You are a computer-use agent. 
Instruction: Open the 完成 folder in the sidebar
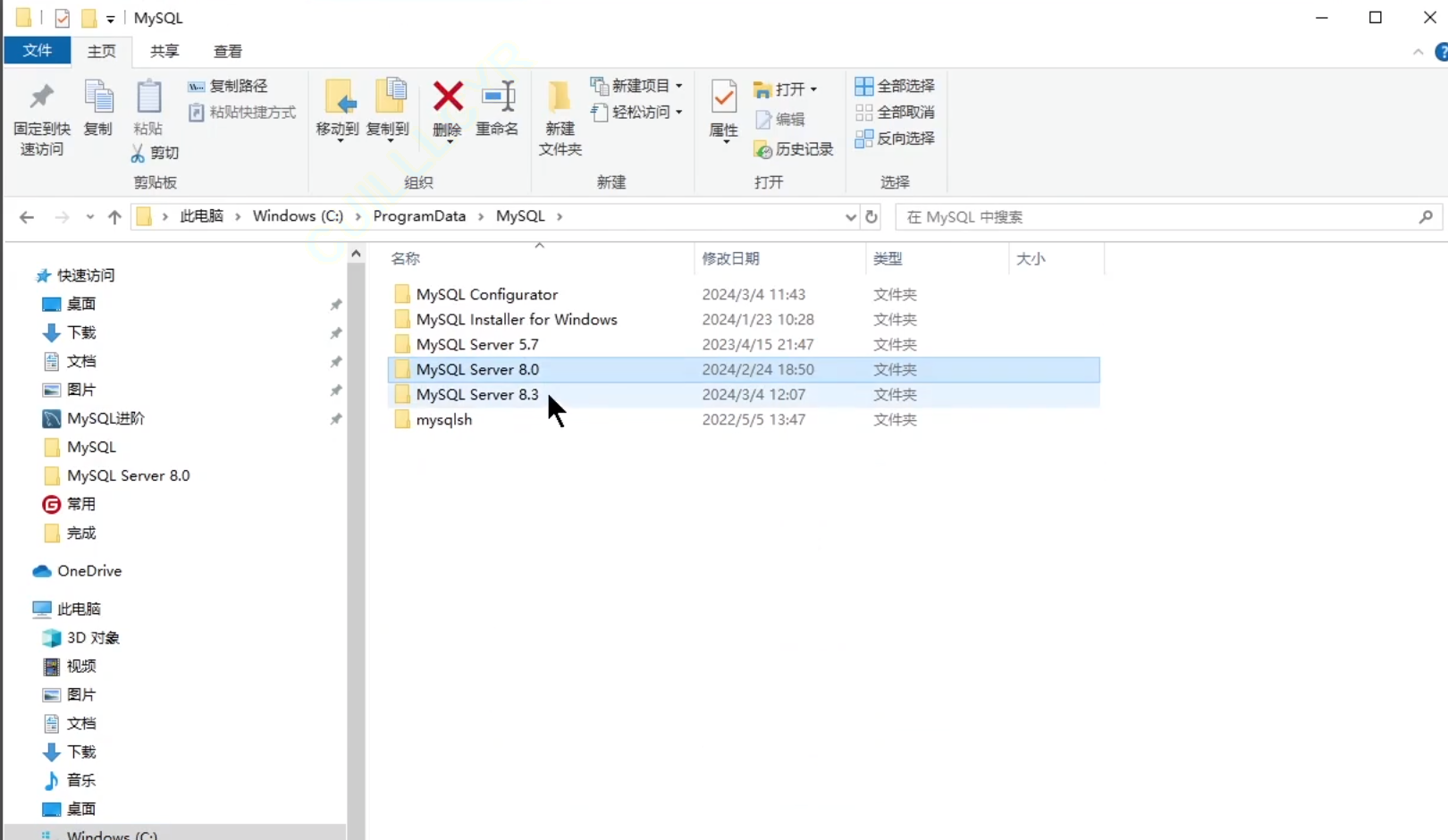point(70,533)
